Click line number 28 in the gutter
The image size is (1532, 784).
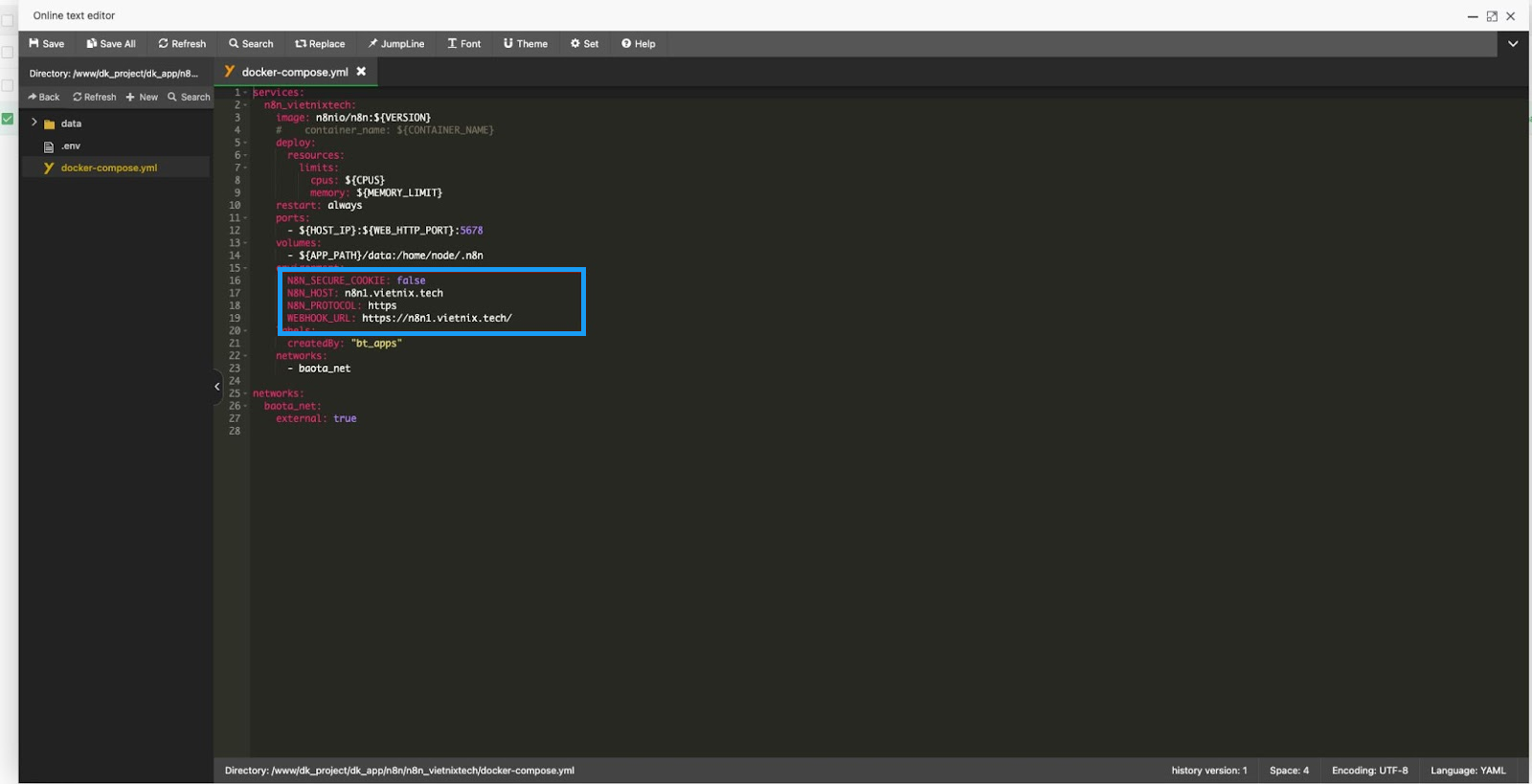click(235, 431)
